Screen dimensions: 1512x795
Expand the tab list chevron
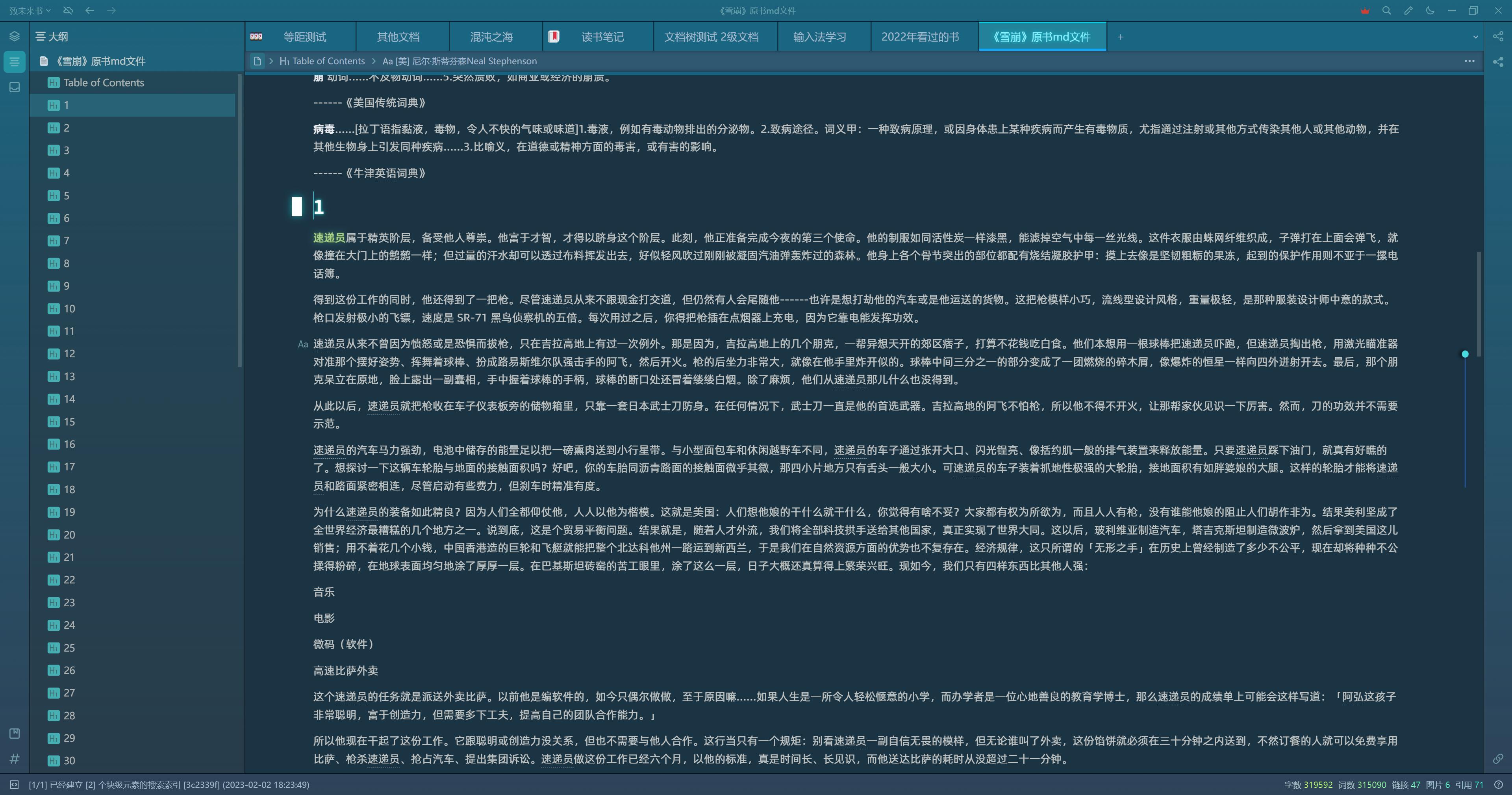1475,37
